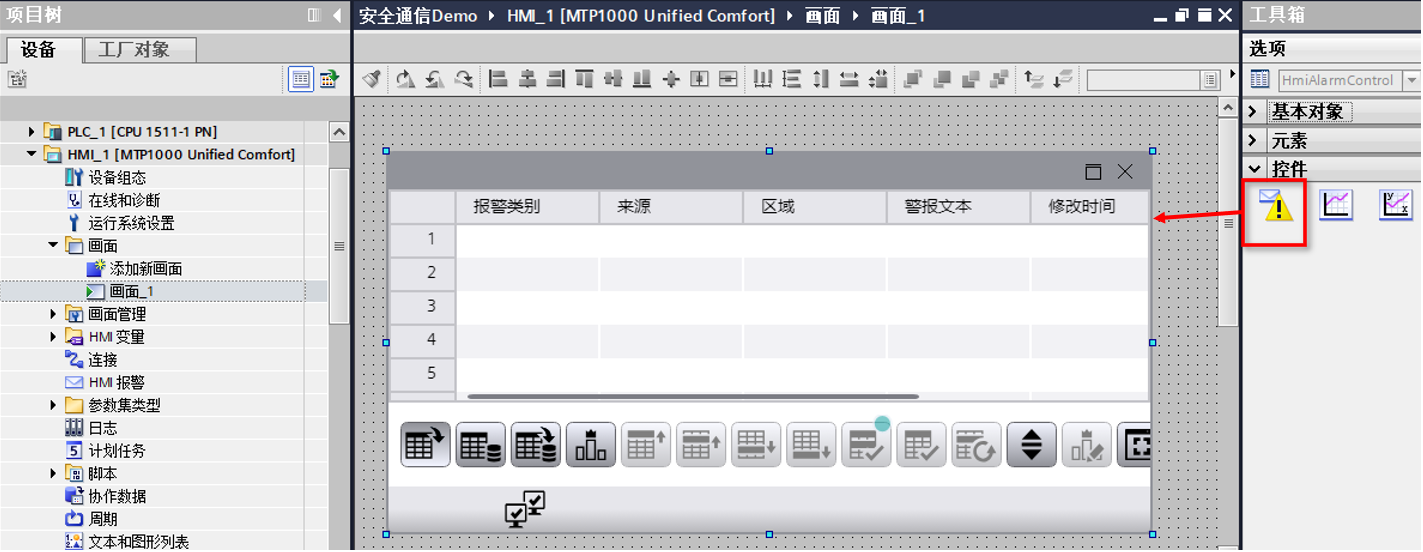This screenshot has width=1423, height=552.
Task: Click the alarm table horizontal scrollbar
Action: click(692, 397)
